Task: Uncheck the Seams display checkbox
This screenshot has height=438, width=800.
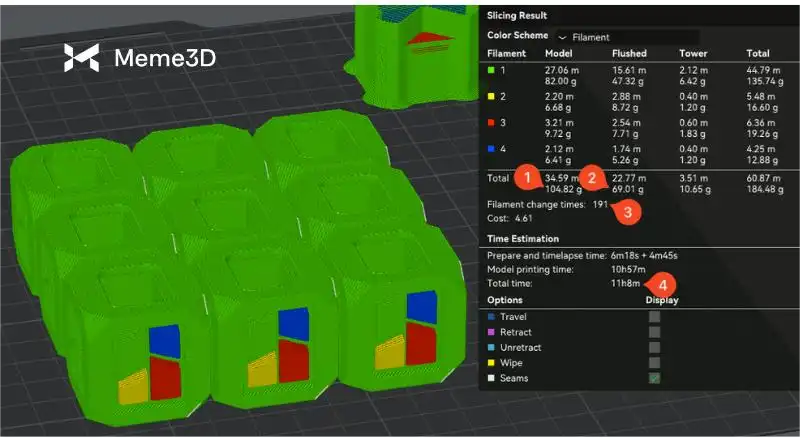Action: click(x=654, y=378)
